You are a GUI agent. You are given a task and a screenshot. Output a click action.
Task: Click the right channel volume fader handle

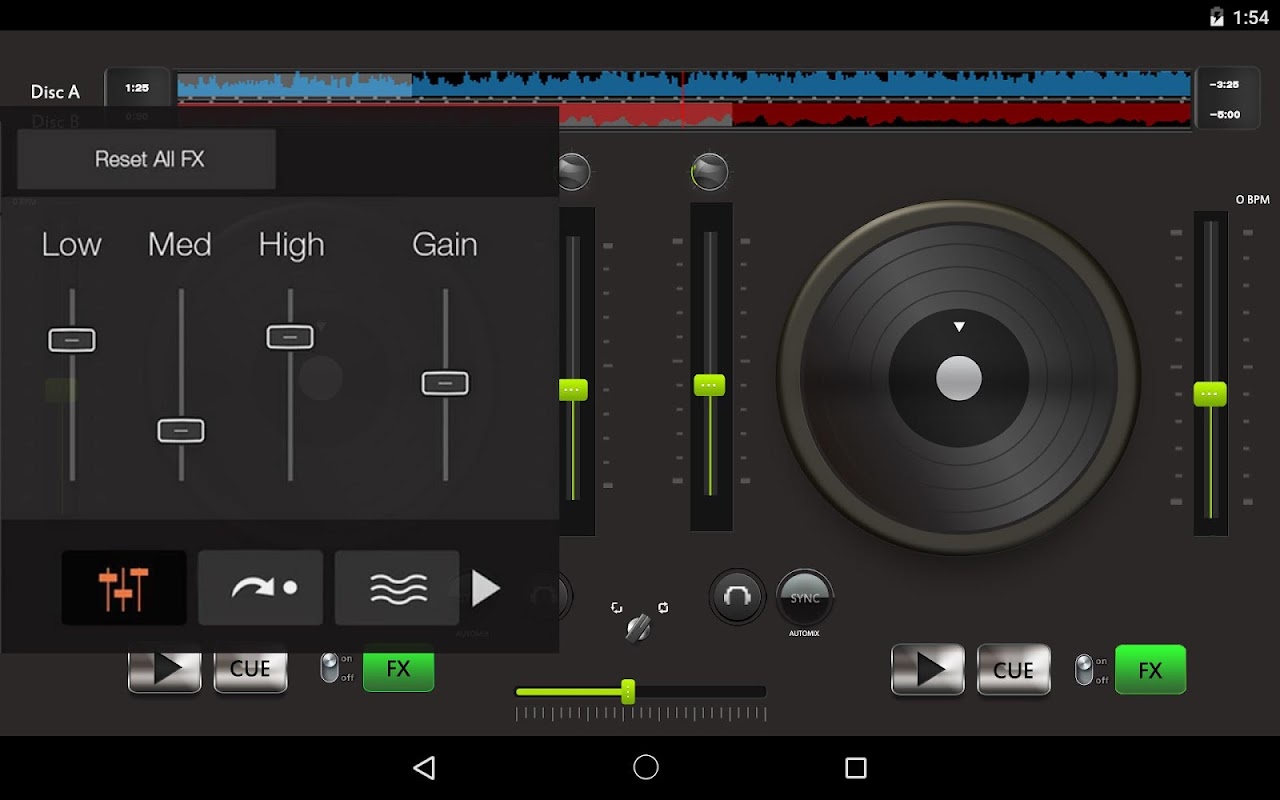709,384
